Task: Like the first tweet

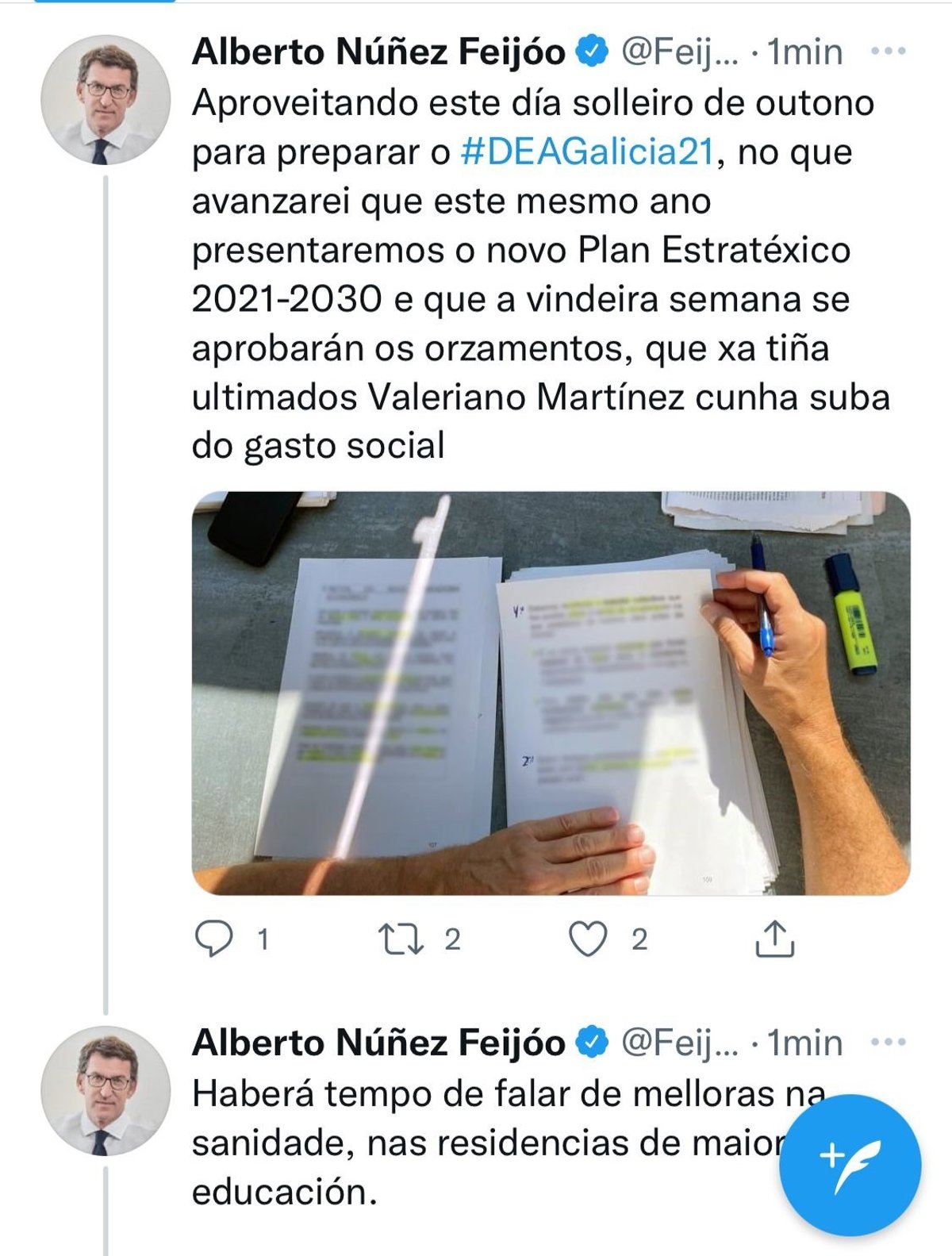Action: (x=589, y=939)
